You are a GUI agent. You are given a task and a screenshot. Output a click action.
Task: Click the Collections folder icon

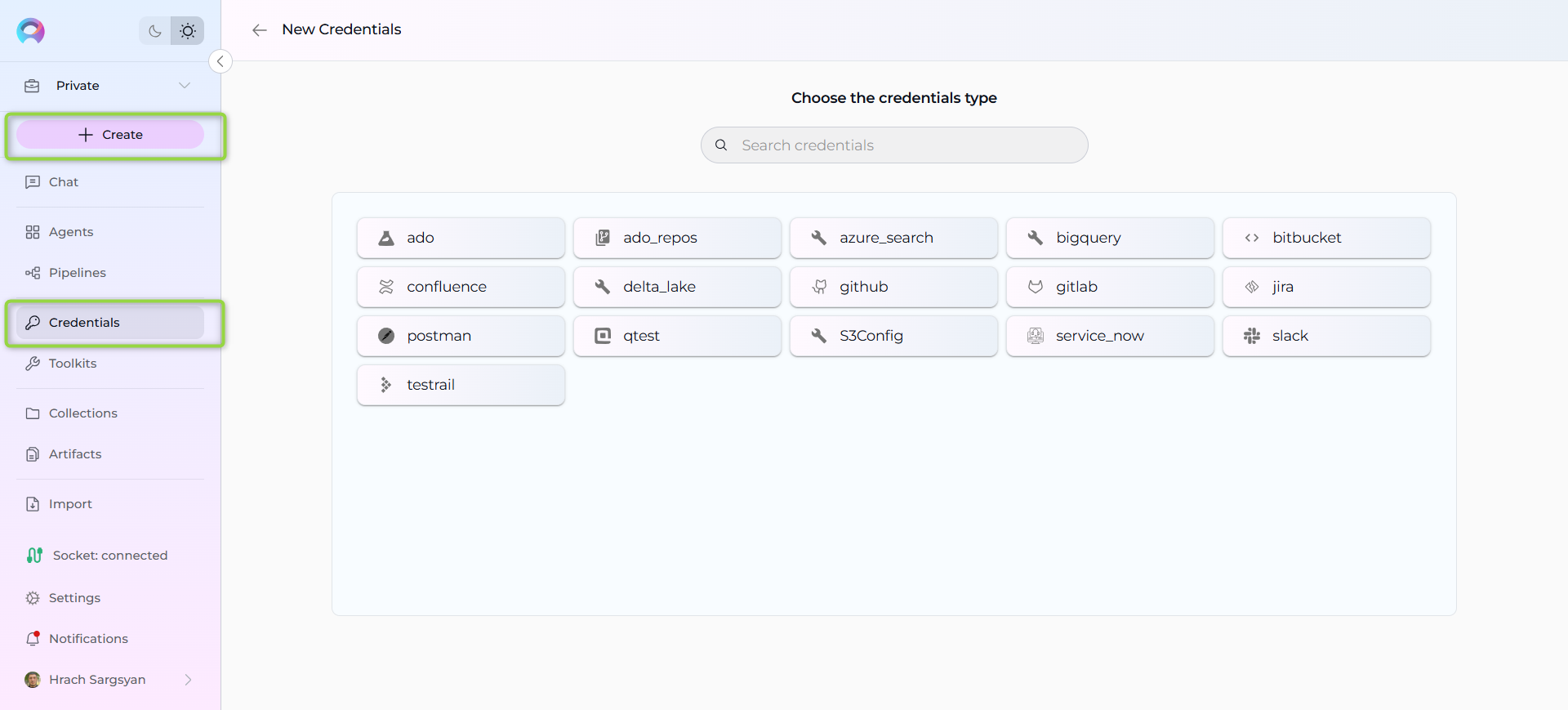(x=33, y=413)
